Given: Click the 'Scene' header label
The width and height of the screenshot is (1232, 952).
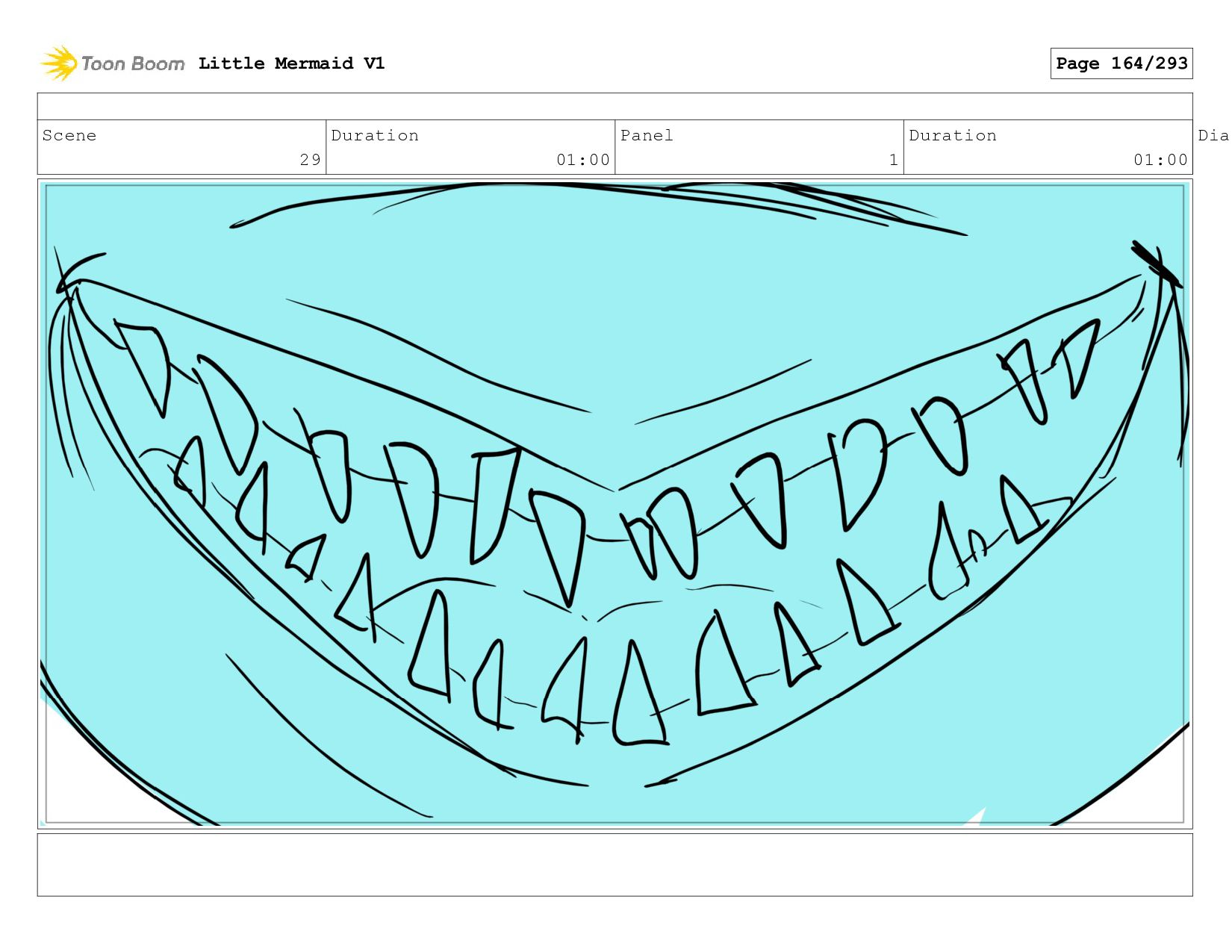Looking at the screenshot, I should (69, 135).
